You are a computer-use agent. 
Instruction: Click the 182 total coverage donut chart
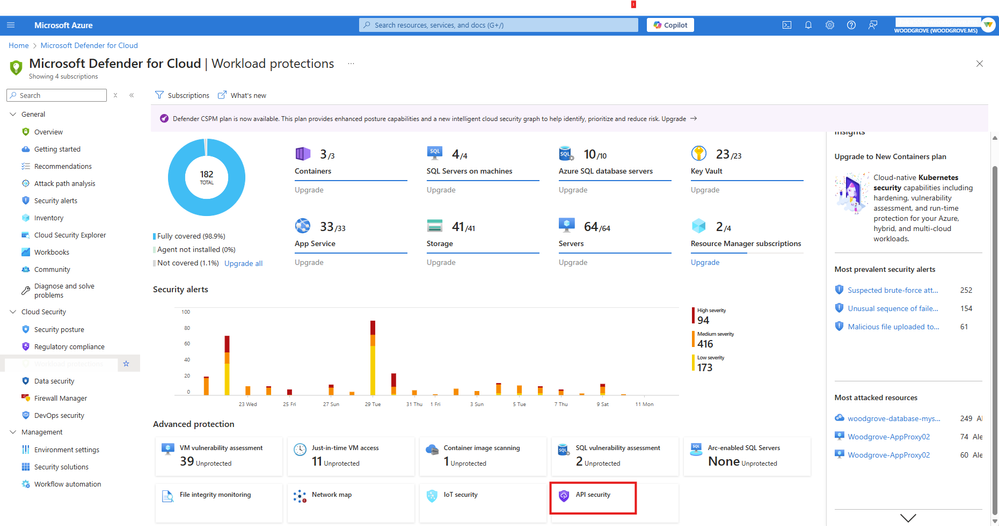click(206, 178)
